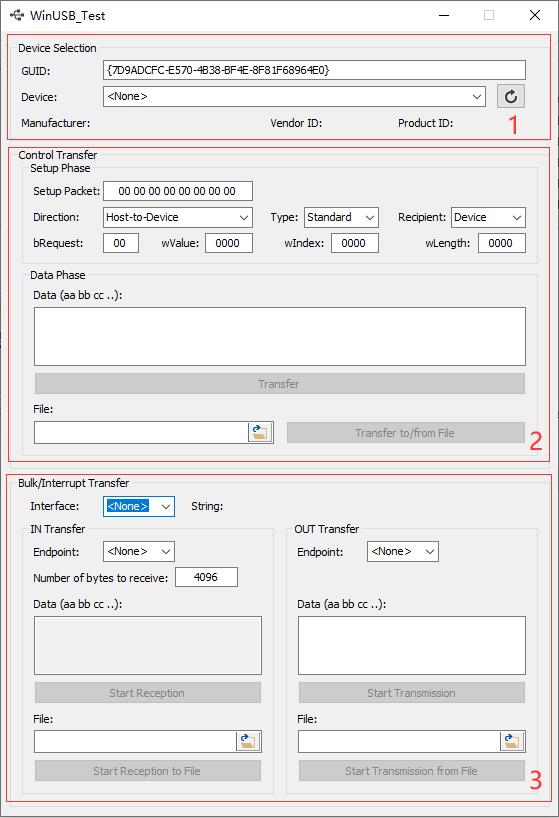Click the Start Reception button
This screenshot has height=818, width=559.
click(x=148, y=693)
